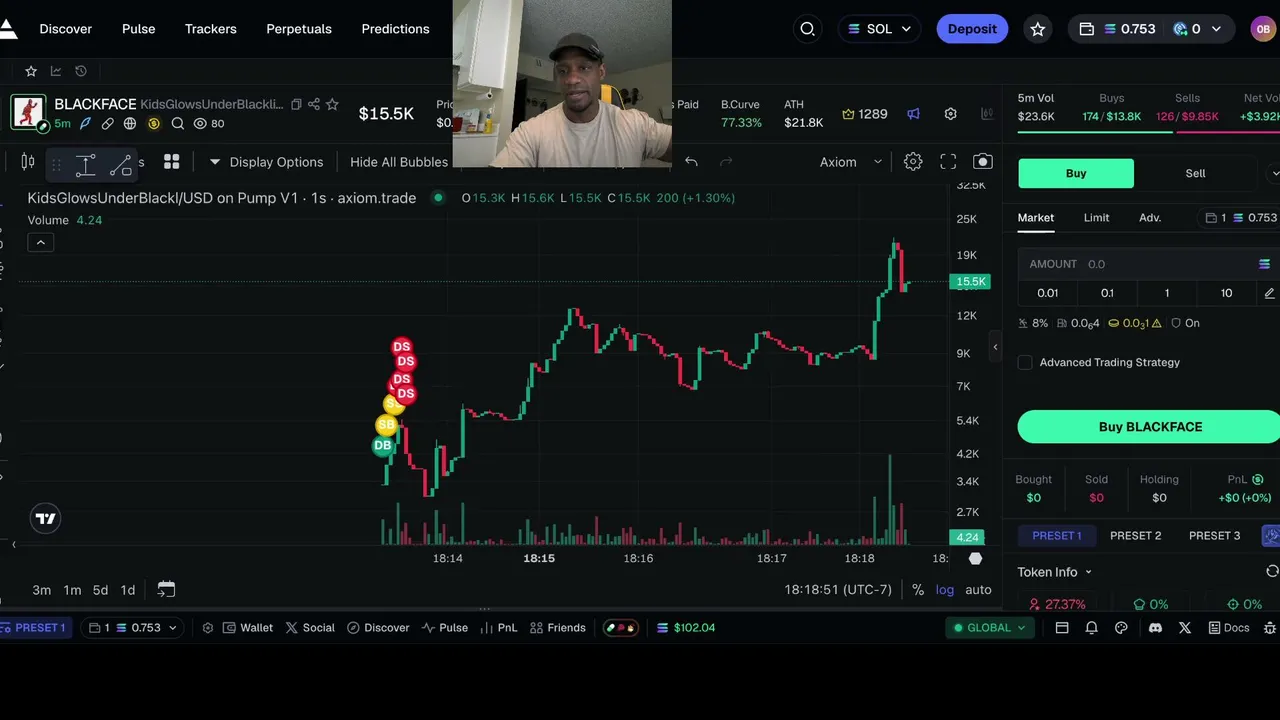1280x720 pixels.
Task: Undo the last chart action
Action: [x=691, y=162]
